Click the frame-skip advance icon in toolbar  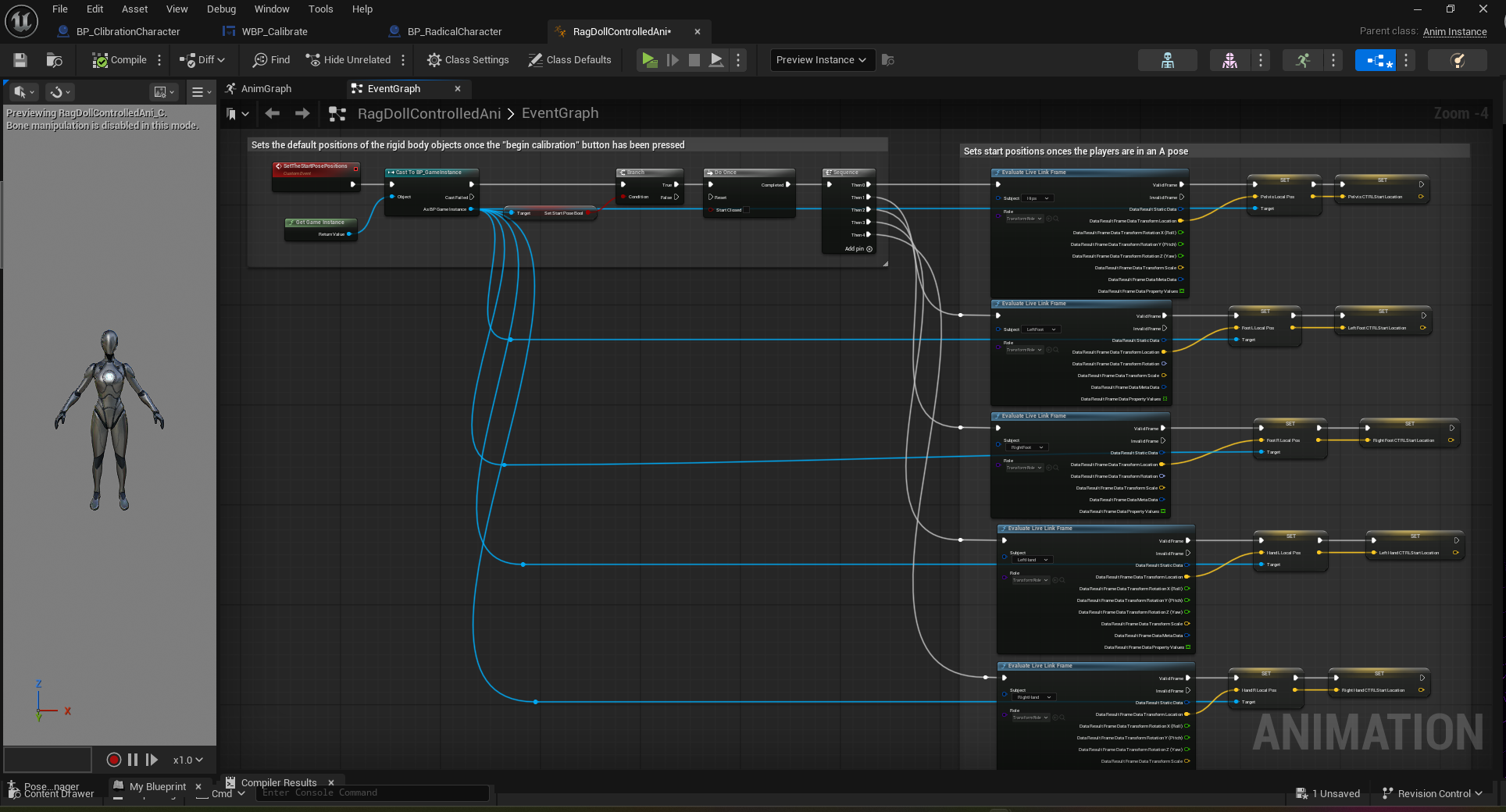673,60
